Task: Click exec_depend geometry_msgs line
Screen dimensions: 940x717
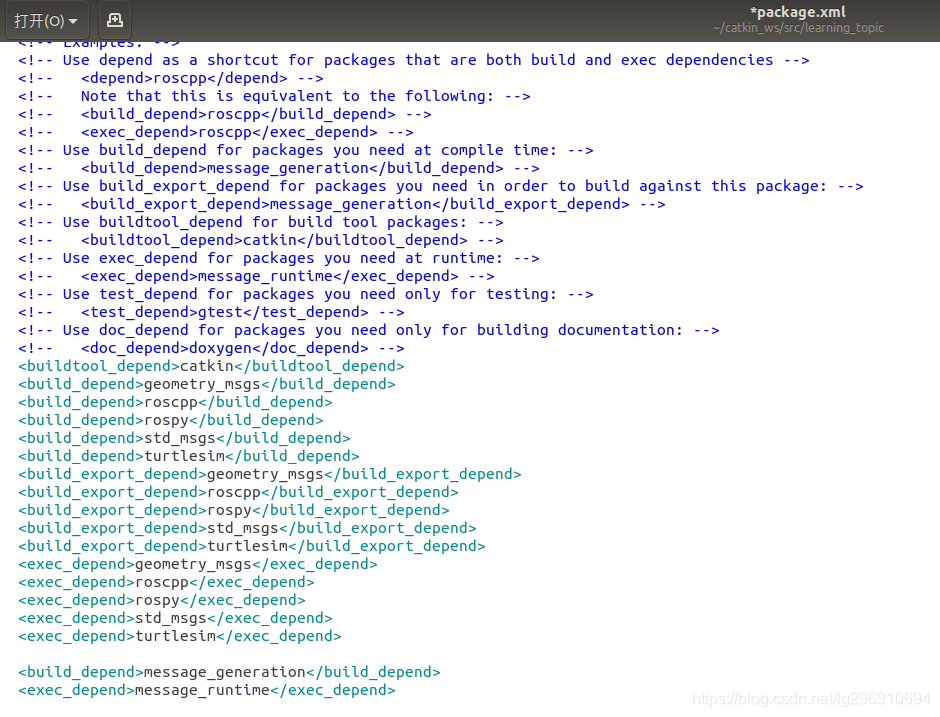Action: [x=198, y=564]
